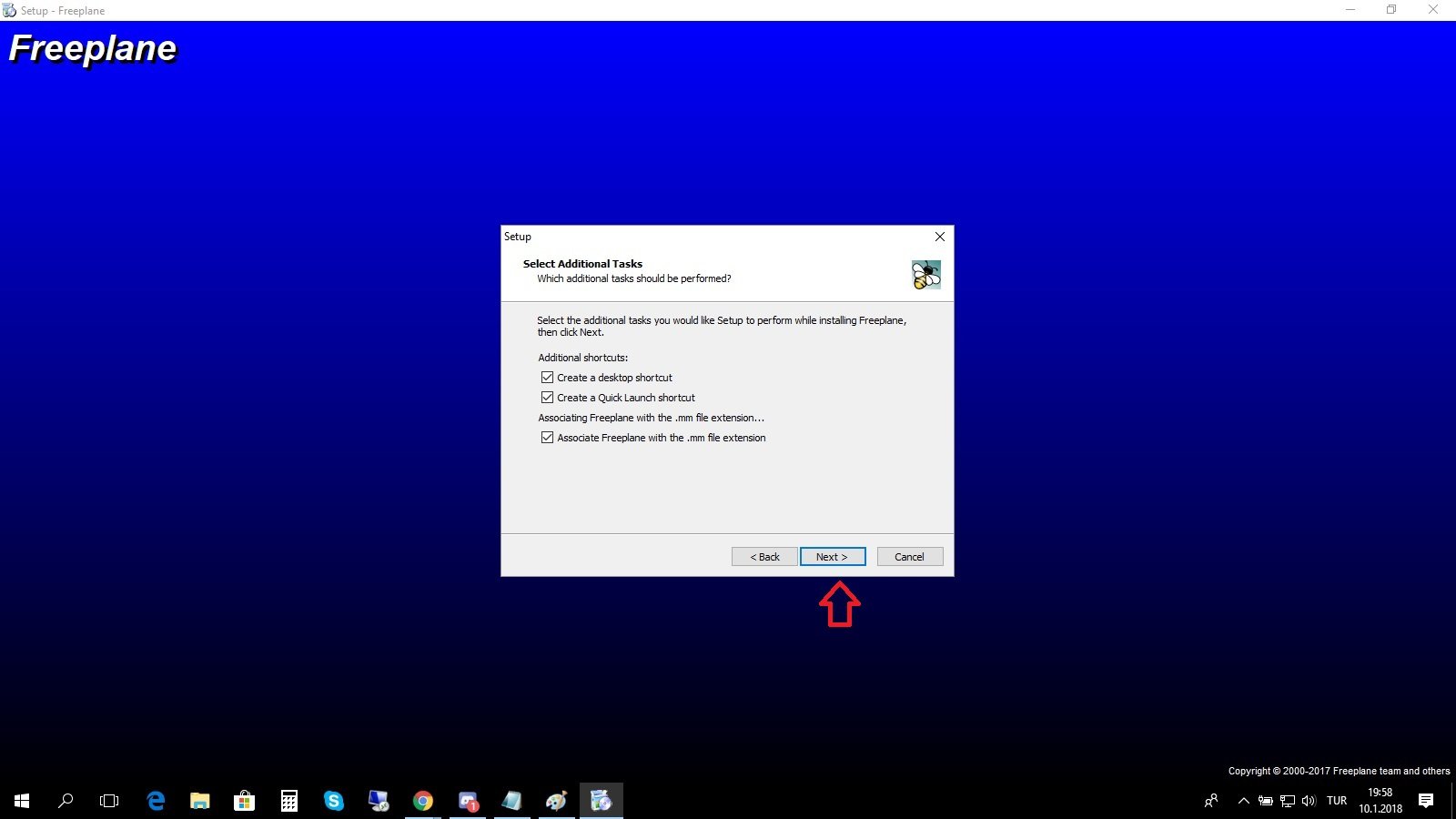Close the Setup dialog with X
Image resolution: width=1456 pixels, height=819 pixels.
point(940,237)
